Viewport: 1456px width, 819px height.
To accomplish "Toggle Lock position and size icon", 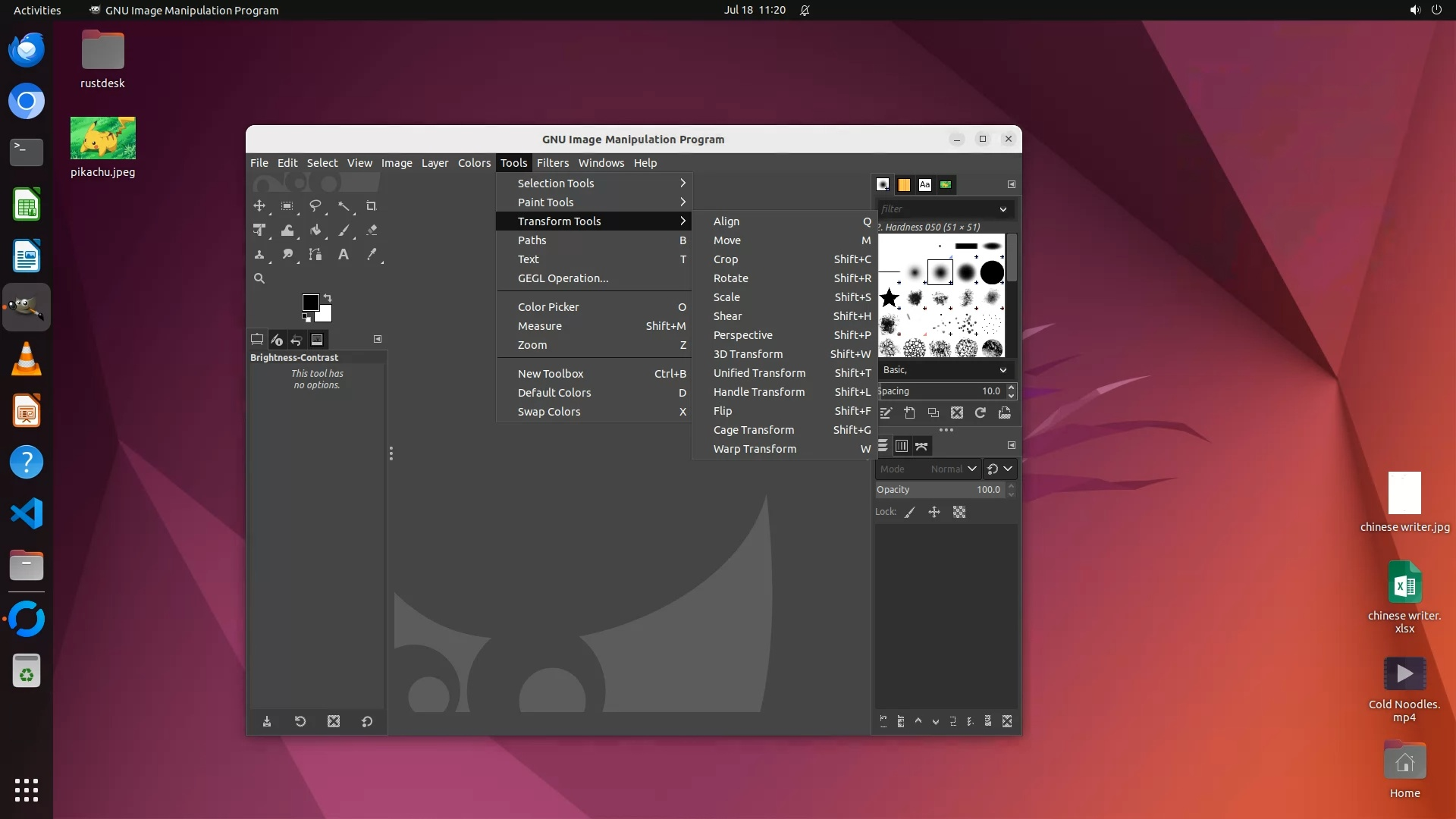I will click(934, 512).
